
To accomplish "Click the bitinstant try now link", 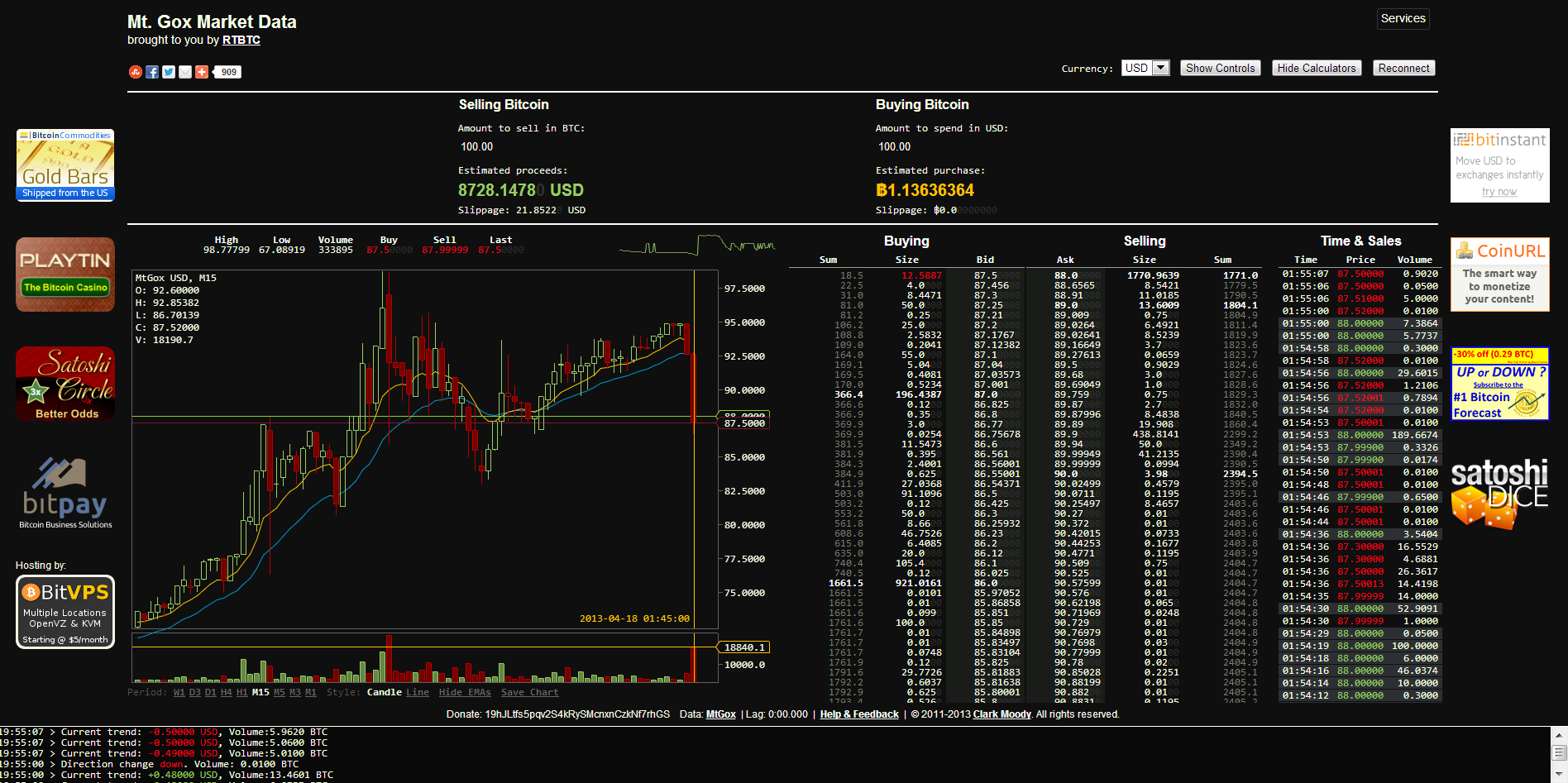I will click(x=1499, y=192).
